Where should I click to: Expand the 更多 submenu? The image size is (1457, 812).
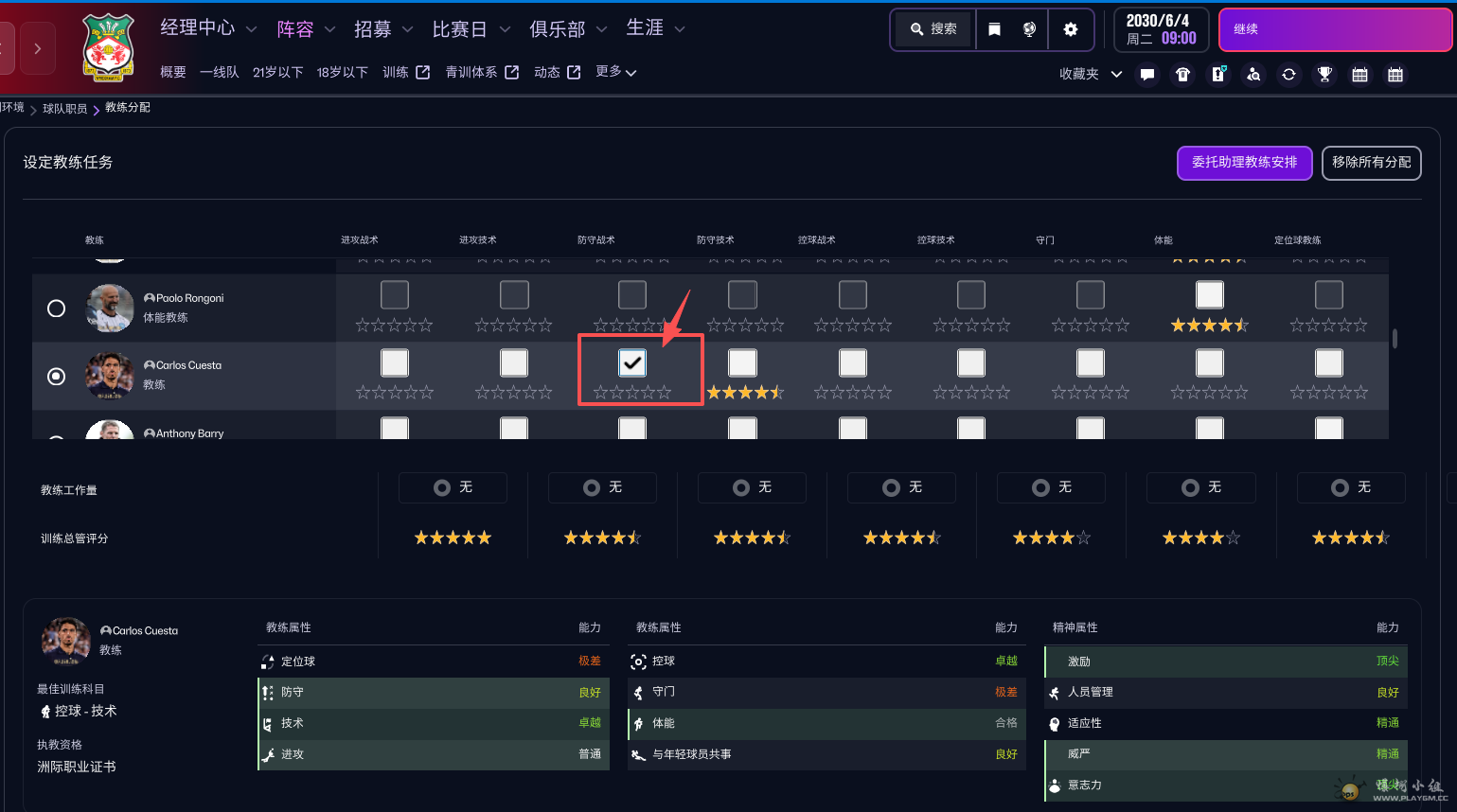pyautogui.click(x=615, y=72)
